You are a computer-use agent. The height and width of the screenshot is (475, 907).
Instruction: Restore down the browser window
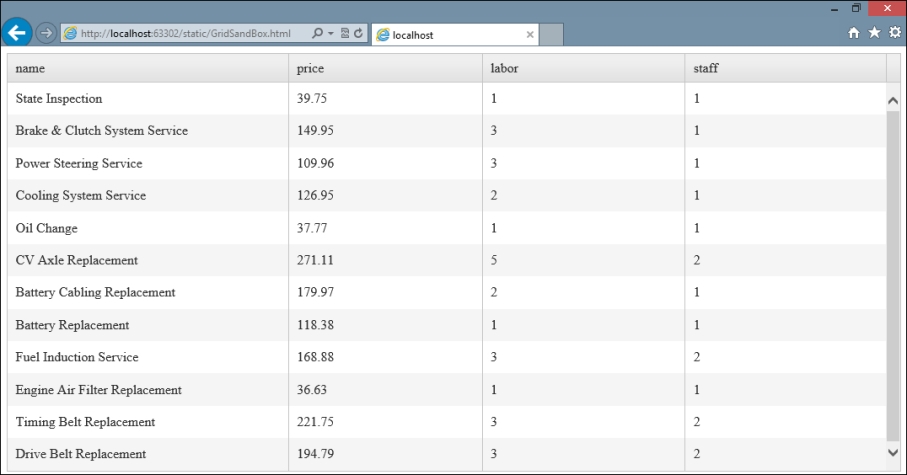(x=856, y=8)
